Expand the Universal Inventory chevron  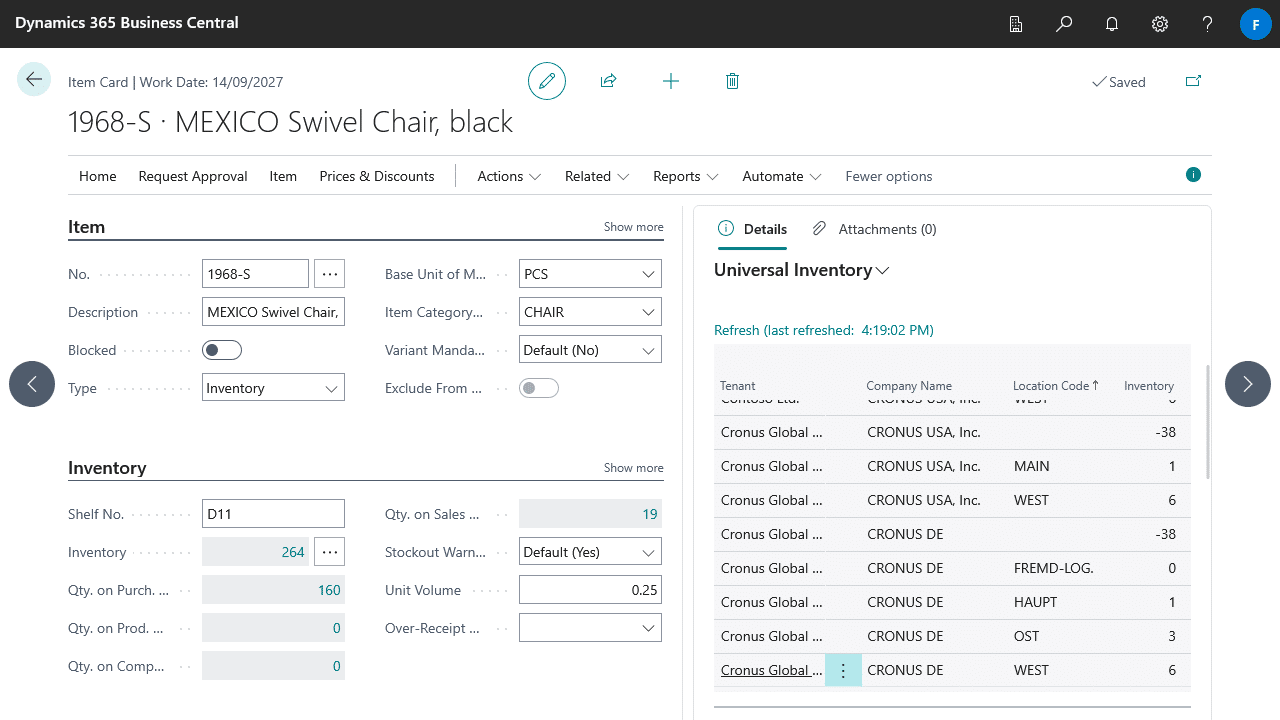pos(883,271)
